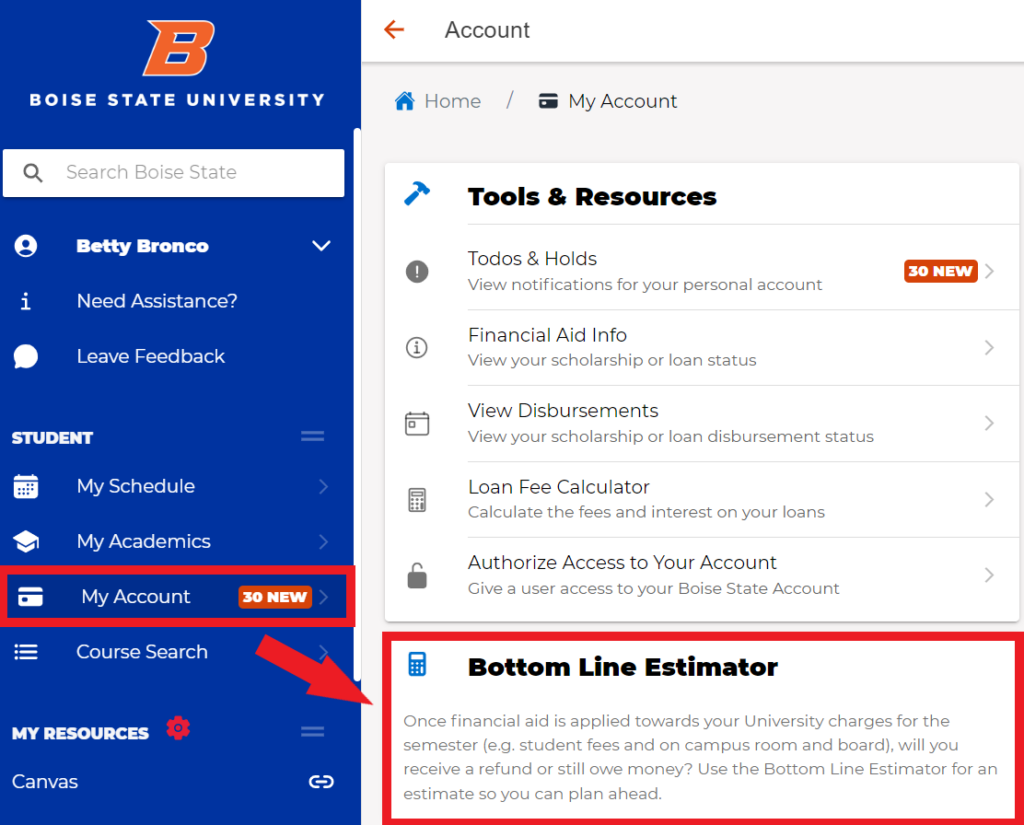This screenshot has height=825, width=1024.
Task: Click 'Calculate the fees and interest' description
Action: click(646, 512)
